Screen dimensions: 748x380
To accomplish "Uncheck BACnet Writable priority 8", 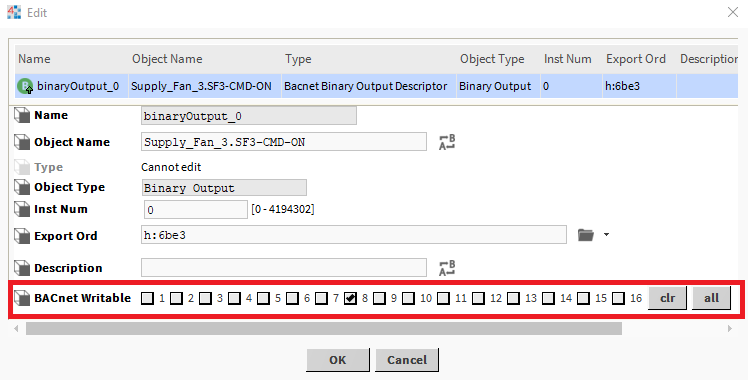I will coord(350,298).
